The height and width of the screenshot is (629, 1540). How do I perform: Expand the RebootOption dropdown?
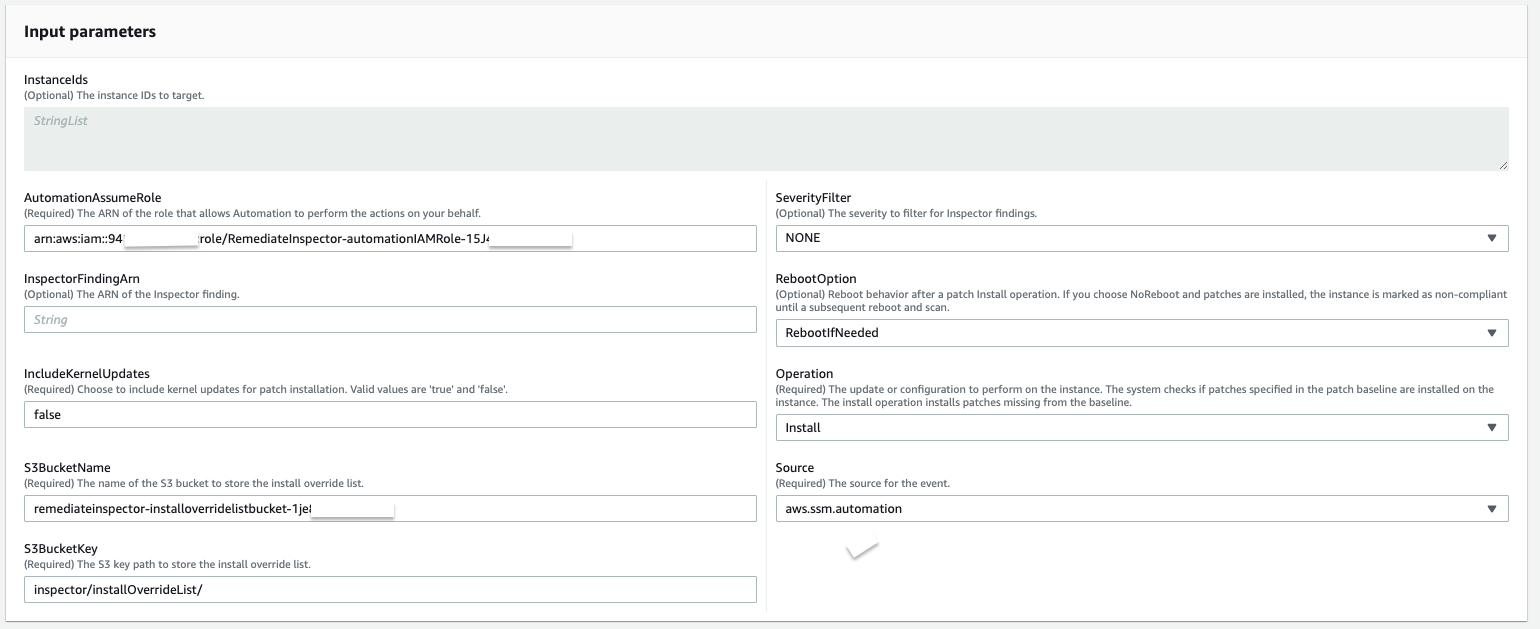point(1142,332)
